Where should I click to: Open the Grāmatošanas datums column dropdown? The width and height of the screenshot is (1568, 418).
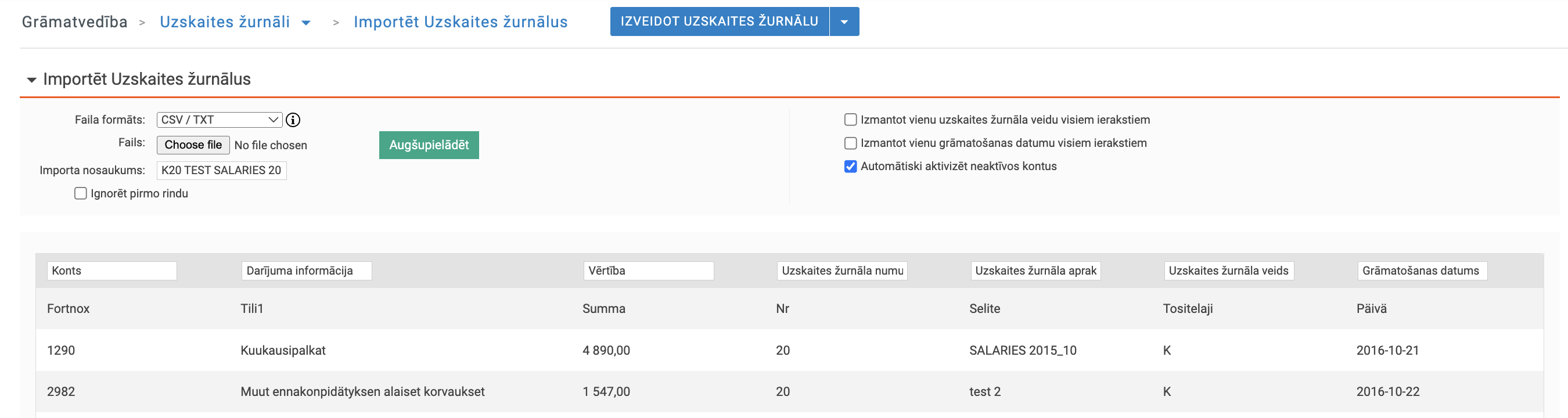tap(1422, 271)
